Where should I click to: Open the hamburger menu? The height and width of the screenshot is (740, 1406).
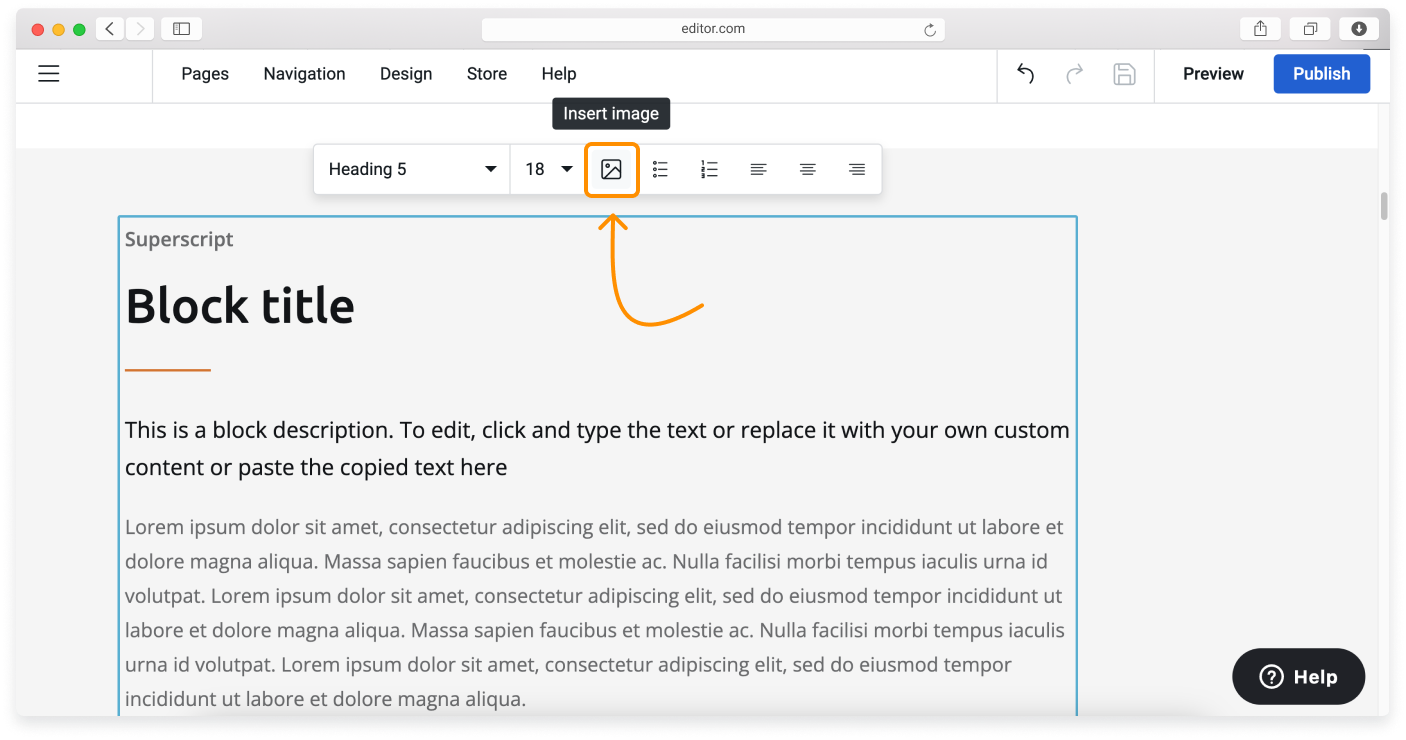pos(48,74)
